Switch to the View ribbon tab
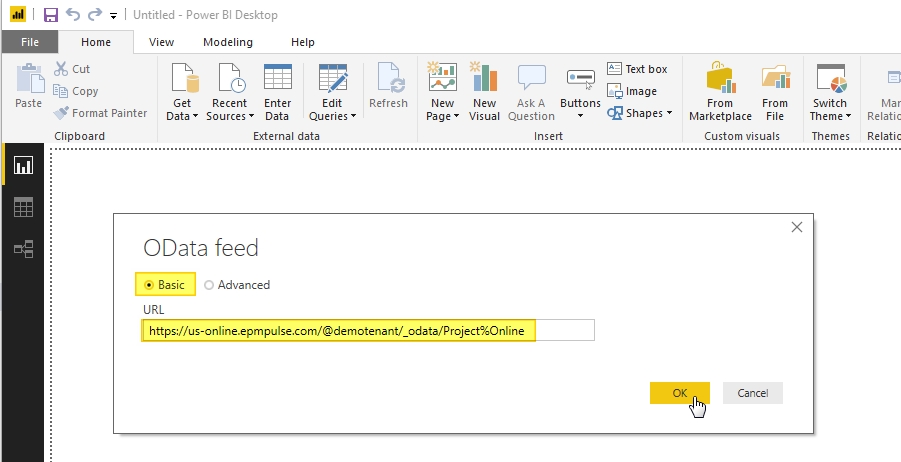The height and width of the screenshot is (462, 901). point(161,42)
